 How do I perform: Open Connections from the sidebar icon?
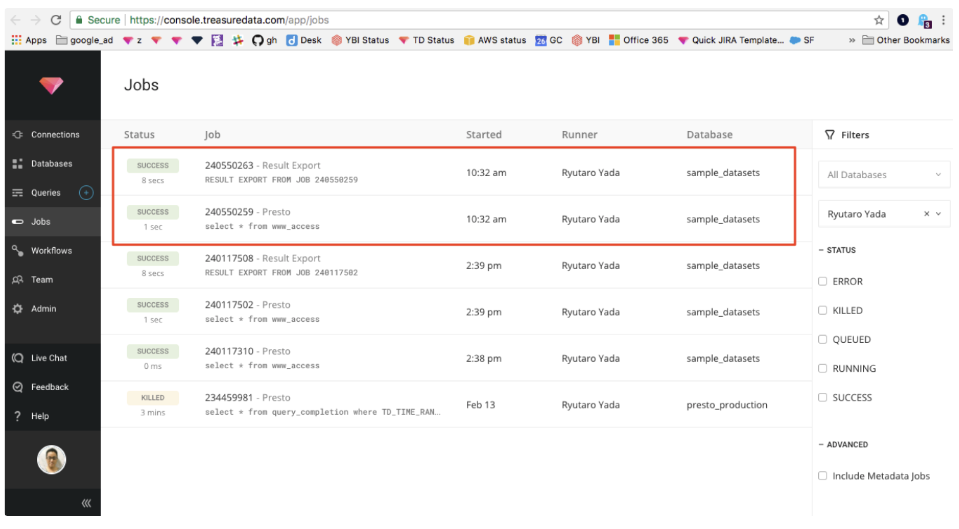(17, 135)
